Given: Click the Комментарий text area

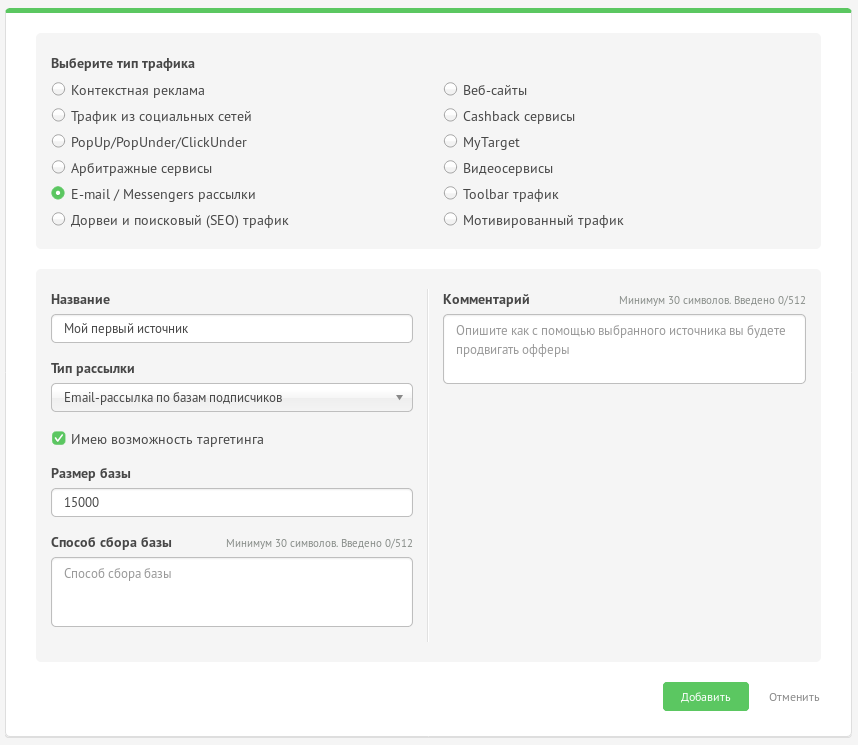Looking at the screenshot, I should click(624, 349).
